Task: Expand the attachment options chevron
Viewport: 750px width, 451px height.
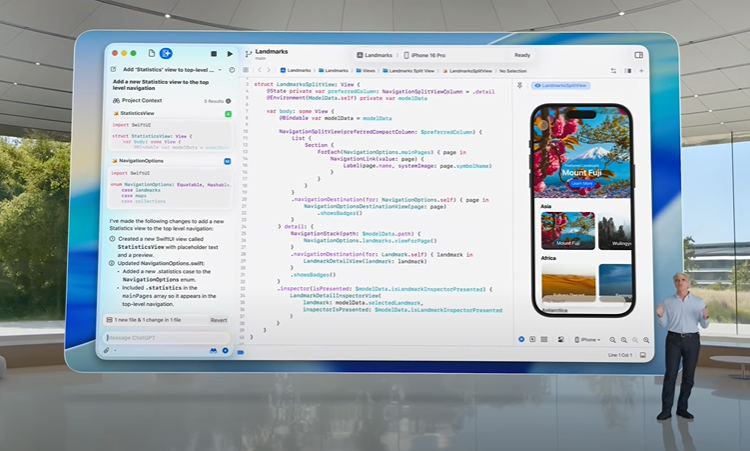Action: coord(115,351)
